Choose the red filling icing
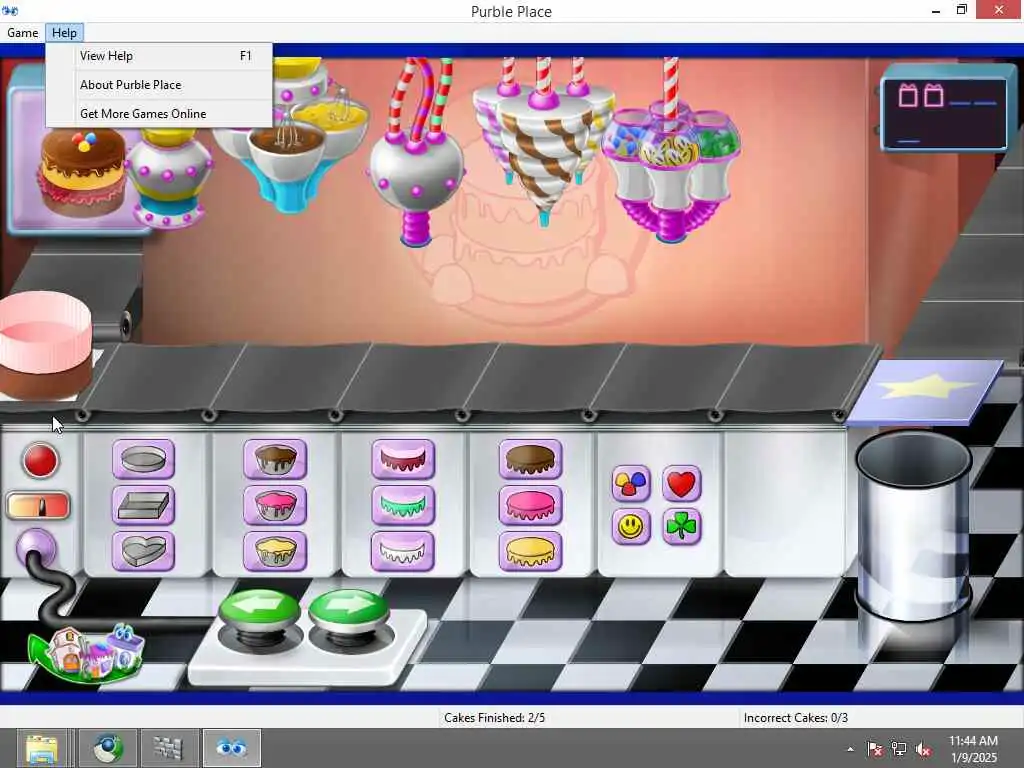The image size is (1024, 768). point(403,459)
